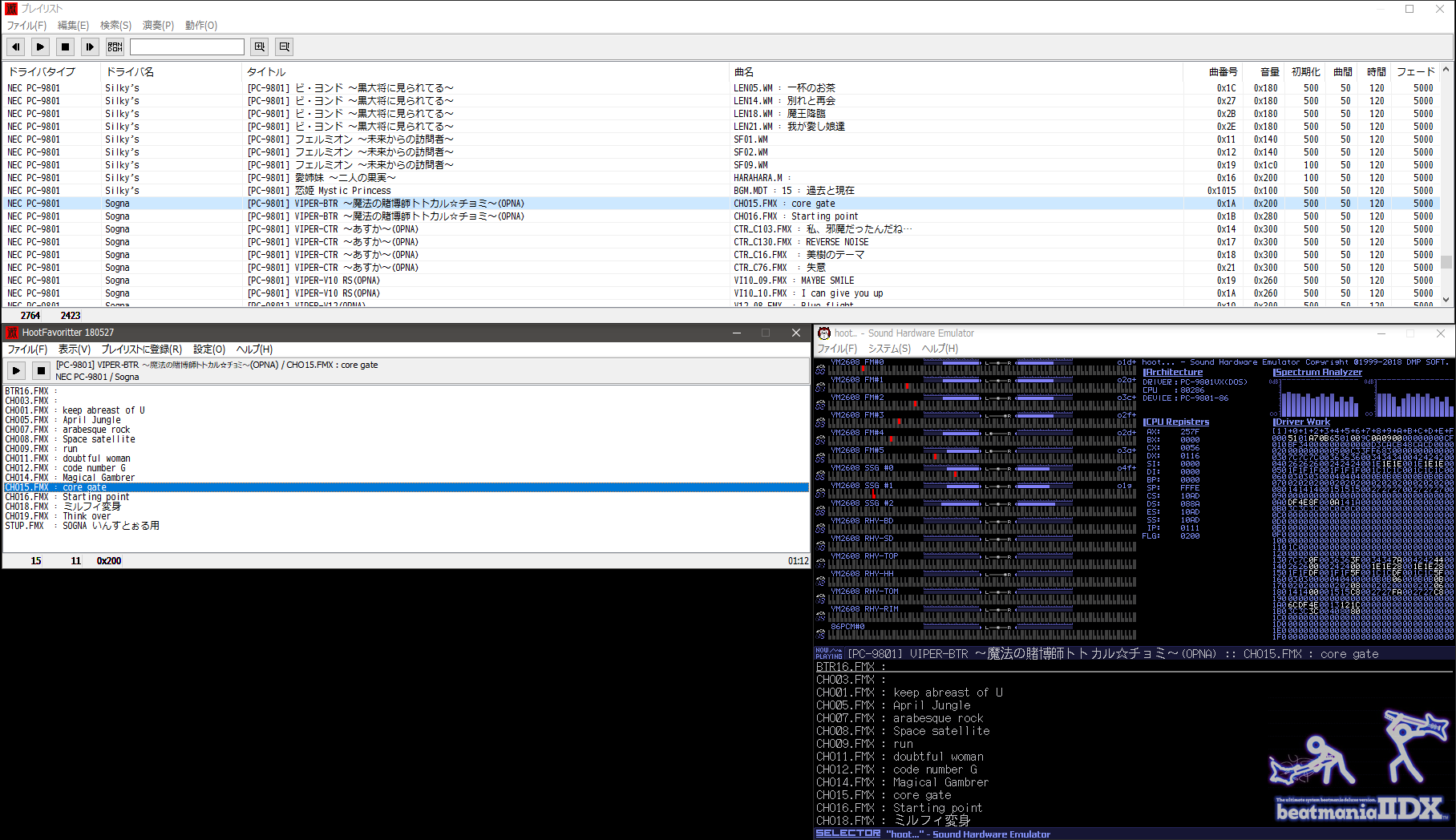The height and width of the screenshot is (840, 1456).
Task: Click the Spectrum Analyzer heading in emulator
Action: (x=1317, y=372)
